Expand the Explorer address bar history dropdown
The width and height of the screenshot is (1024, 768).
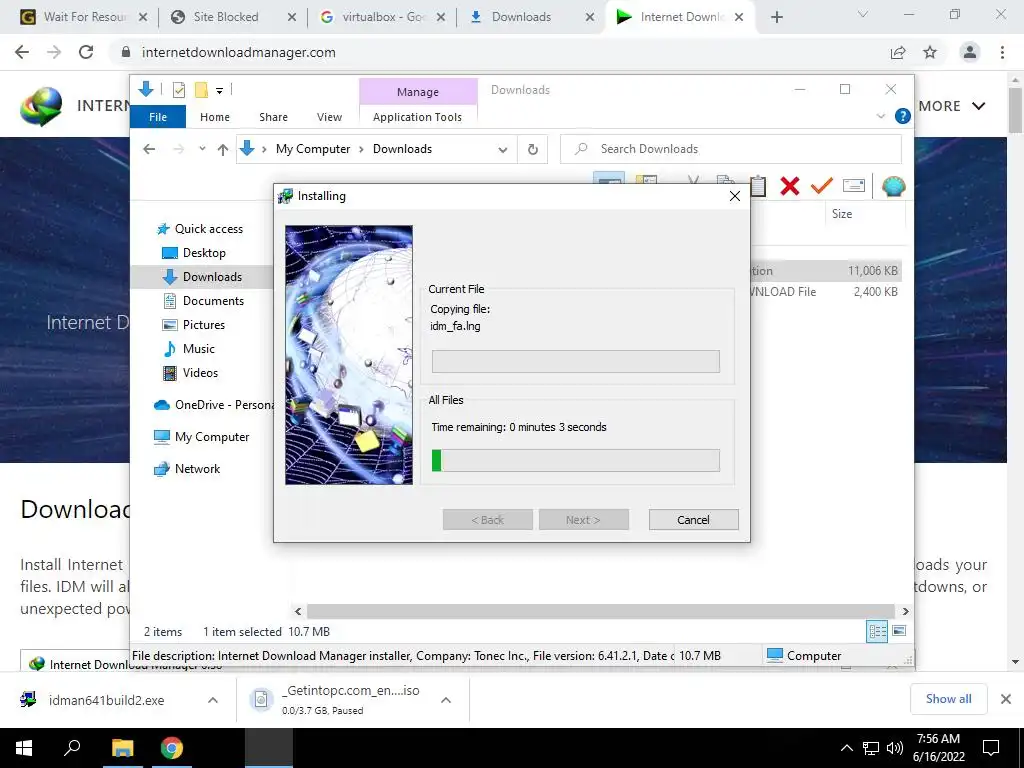click(502, 150)
